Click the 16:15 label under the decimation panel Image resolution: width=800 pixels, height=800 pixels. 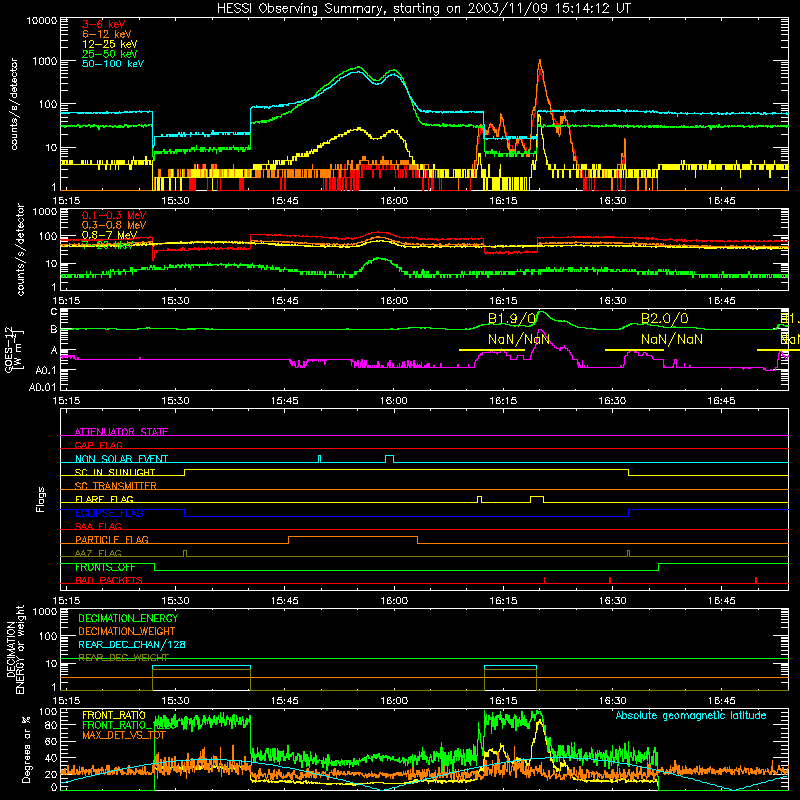point(503,701)
